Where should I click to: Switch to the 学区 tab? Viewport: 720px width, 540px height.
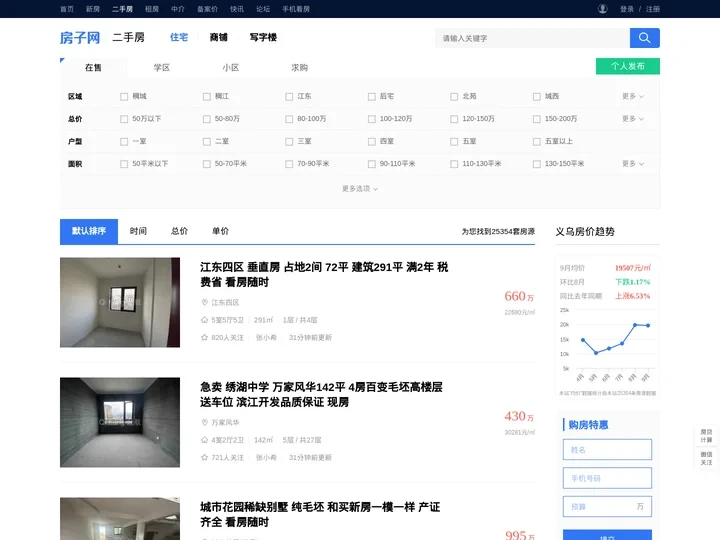tap(162, 68)
